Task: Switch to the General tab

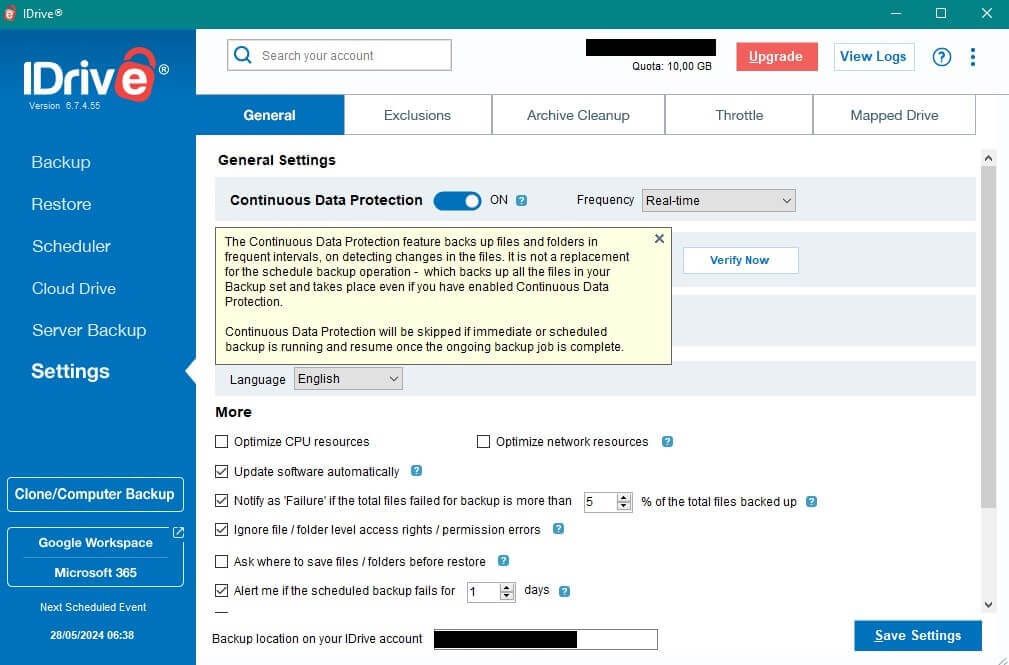Action: (x=270, y=115)
